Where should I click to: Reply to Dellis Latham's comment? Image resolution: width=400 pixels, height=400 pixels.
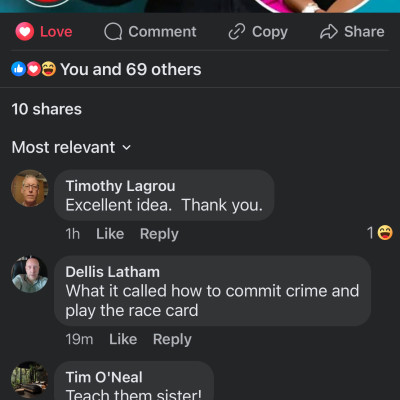point(172,340)
